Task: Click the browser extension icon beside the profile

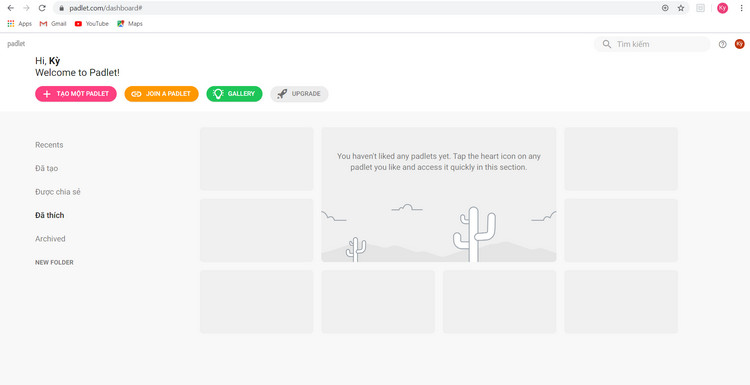Action: [700, 8]
